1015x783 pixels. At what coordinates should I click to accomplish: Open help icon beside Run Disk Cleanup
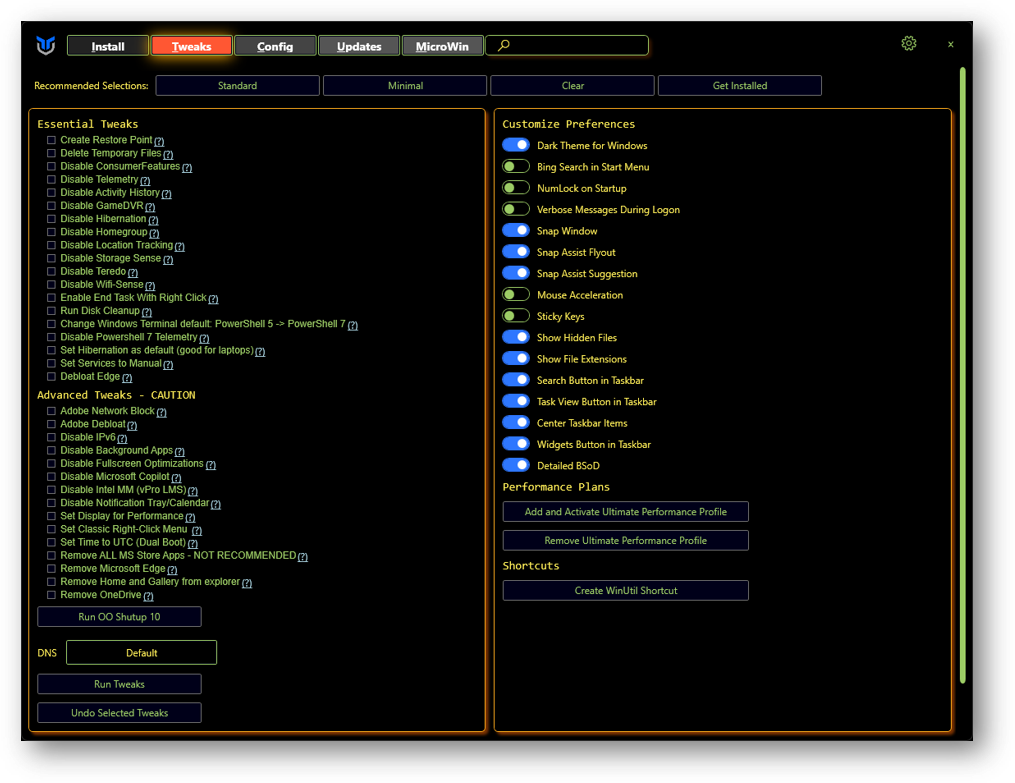pyautogui.click(x=147, y=312)
